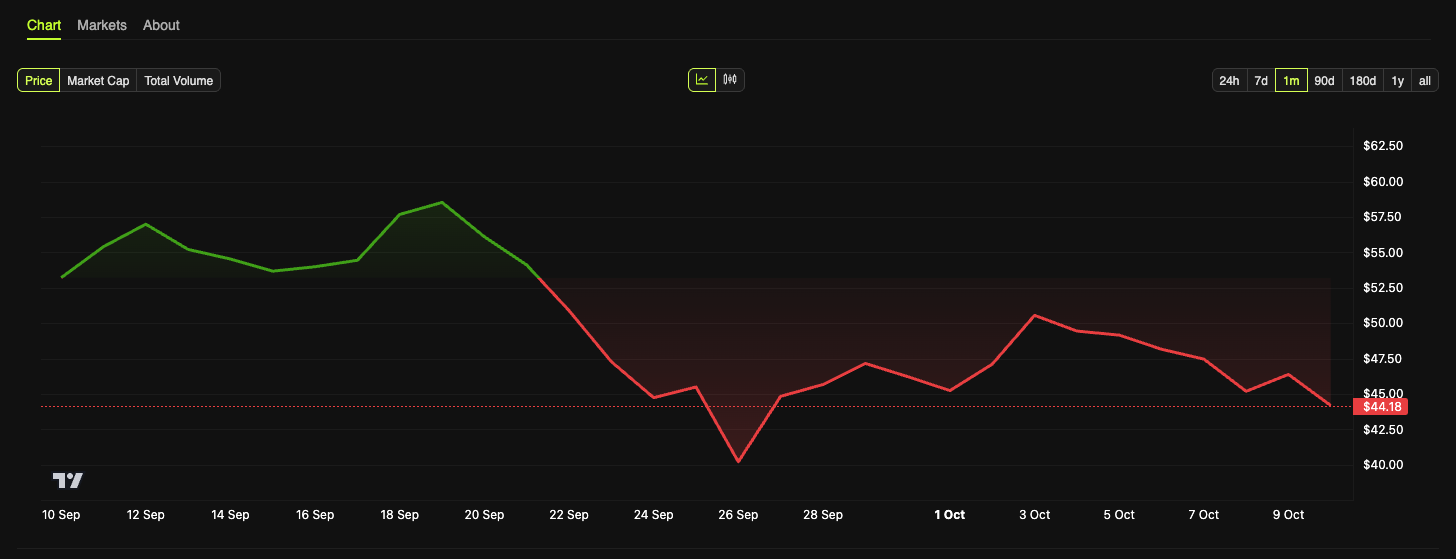This screenshot has width=1456, height=559.
Task: Toggle chart to Total Volume
Action: [178, 81]
